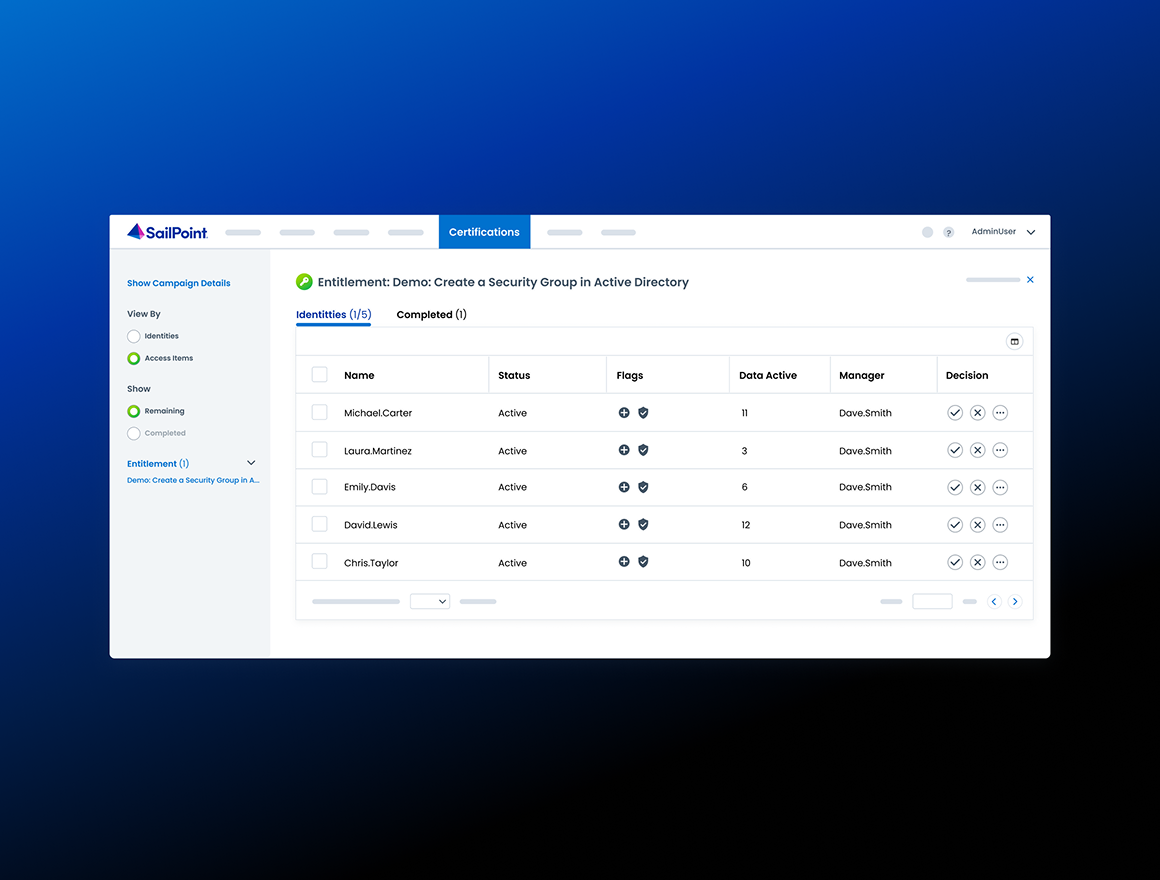
Task: Select Show Completed radio button
Action: point(134,433)
